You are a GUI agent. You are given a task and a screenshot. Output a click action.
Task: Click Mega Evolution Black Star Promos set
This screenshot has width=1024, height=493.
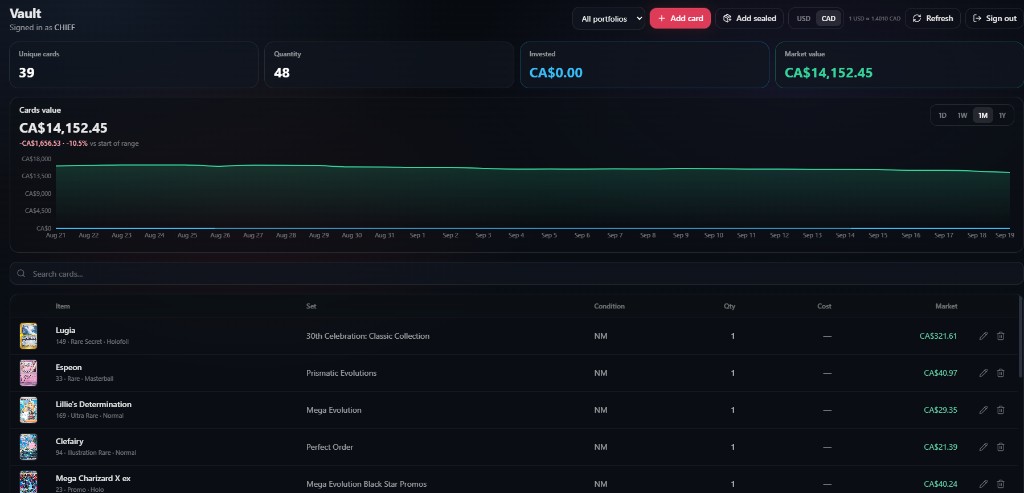tap(366, 484)
